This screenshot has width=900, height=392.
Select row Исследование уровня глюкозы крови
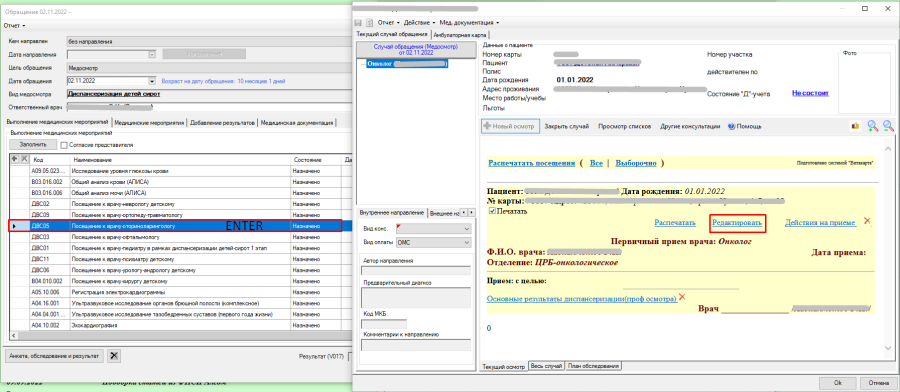tap(181, 171)
